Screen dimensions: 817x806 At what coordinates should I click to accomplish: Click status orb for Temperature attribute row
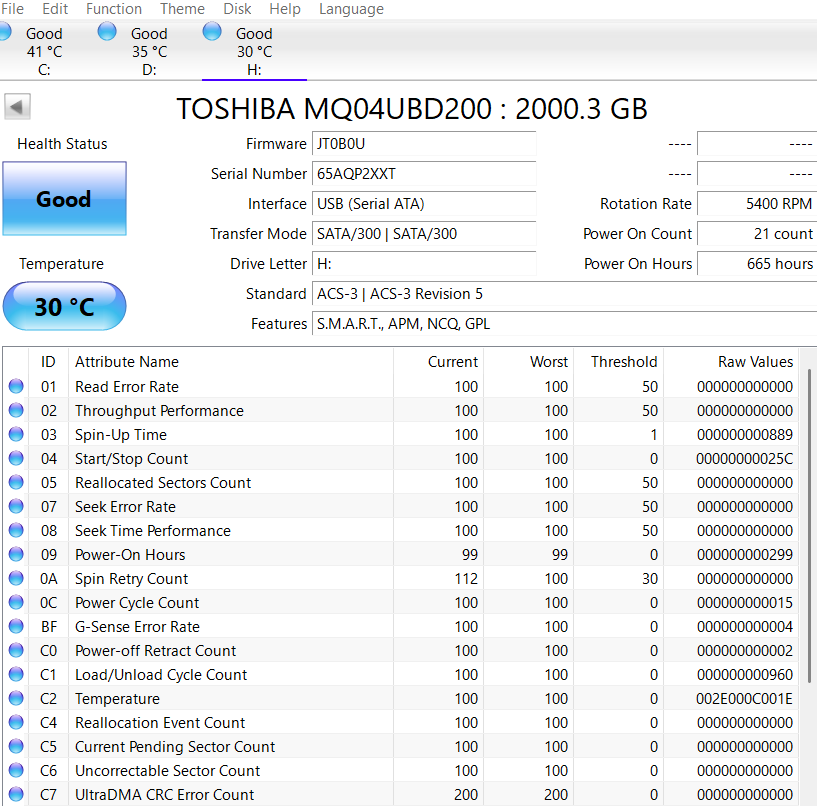click(16, 698)
